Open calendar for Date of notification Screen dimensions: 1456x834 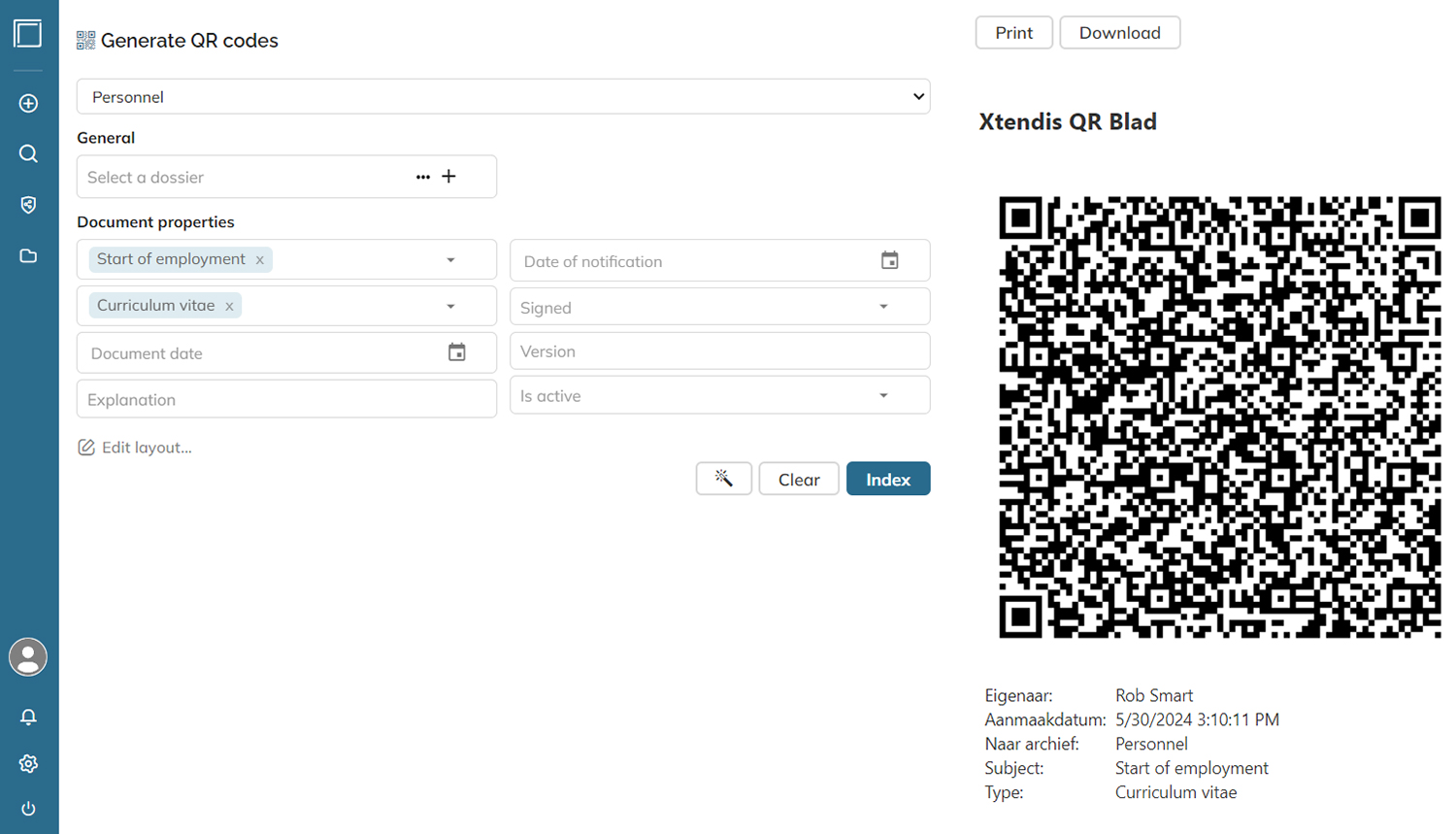[x=889, y=260]
